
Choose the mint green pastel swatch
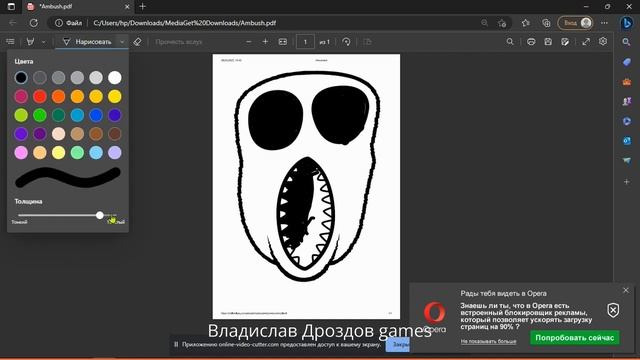pos(77,153)
